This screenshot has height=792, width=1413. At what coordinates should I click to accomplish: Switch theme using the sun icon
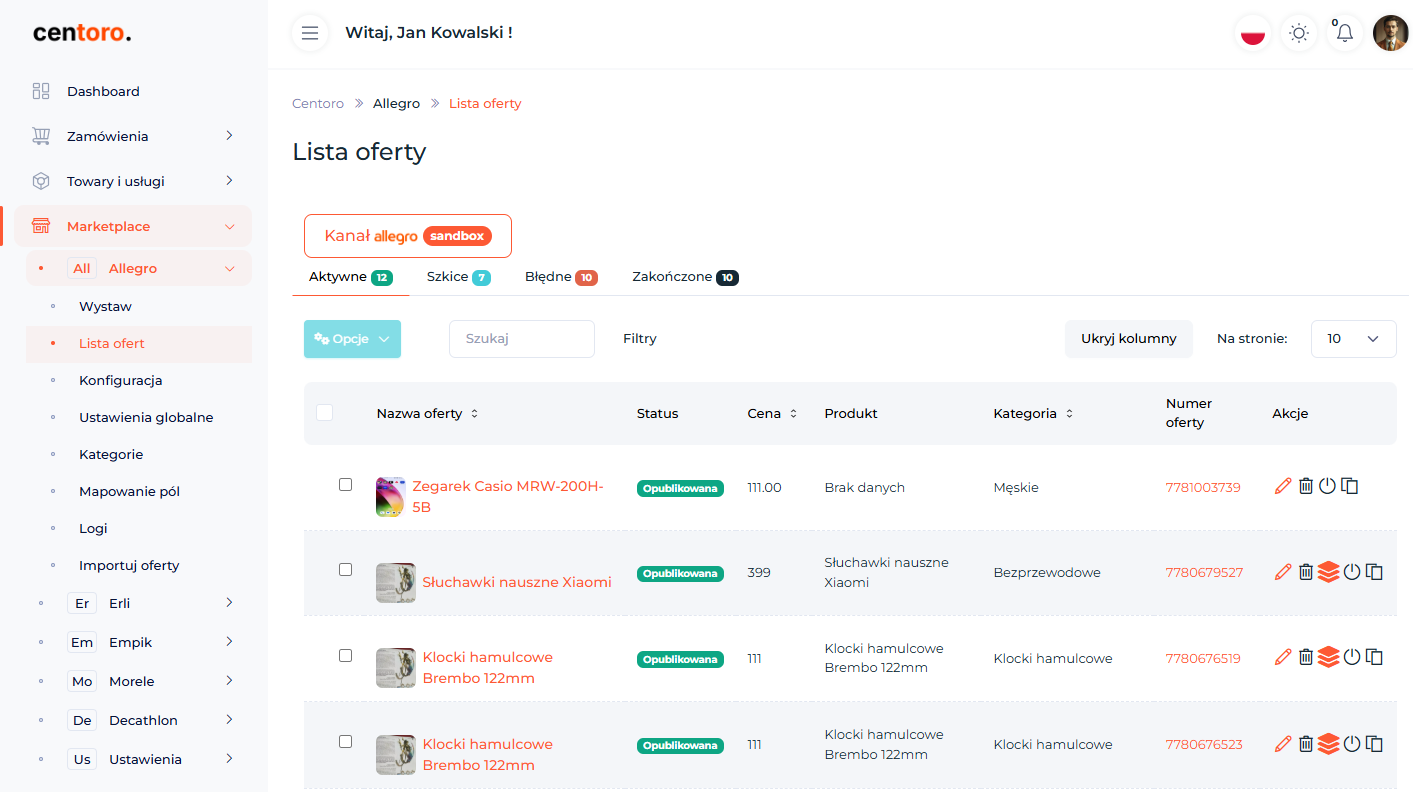pos(1298,33)
